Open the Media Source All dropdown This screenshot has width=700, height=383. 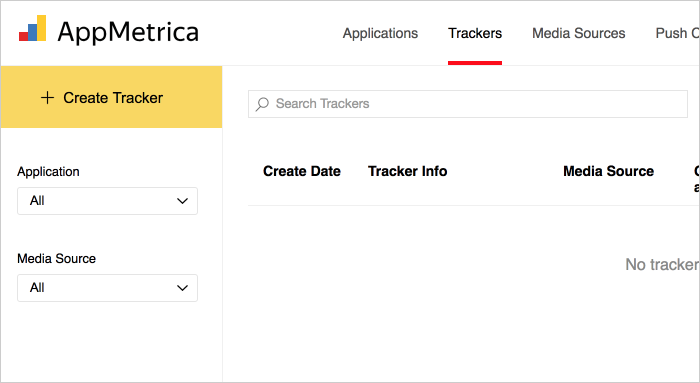click(107, 288)
